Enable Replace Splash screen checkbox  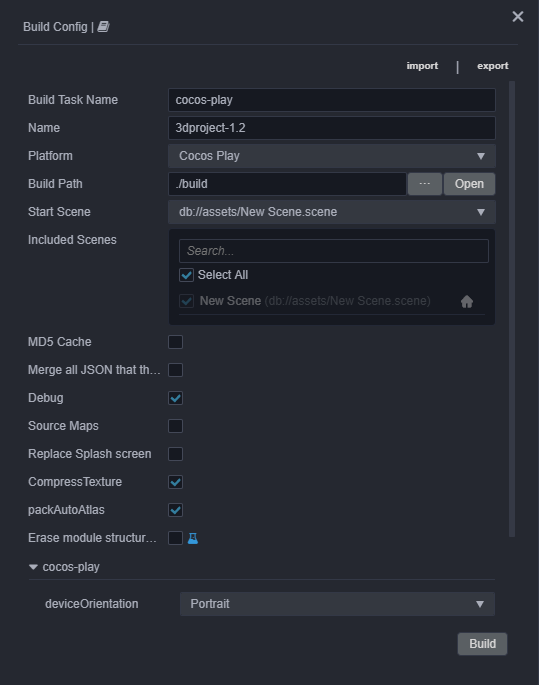(176, 454)
